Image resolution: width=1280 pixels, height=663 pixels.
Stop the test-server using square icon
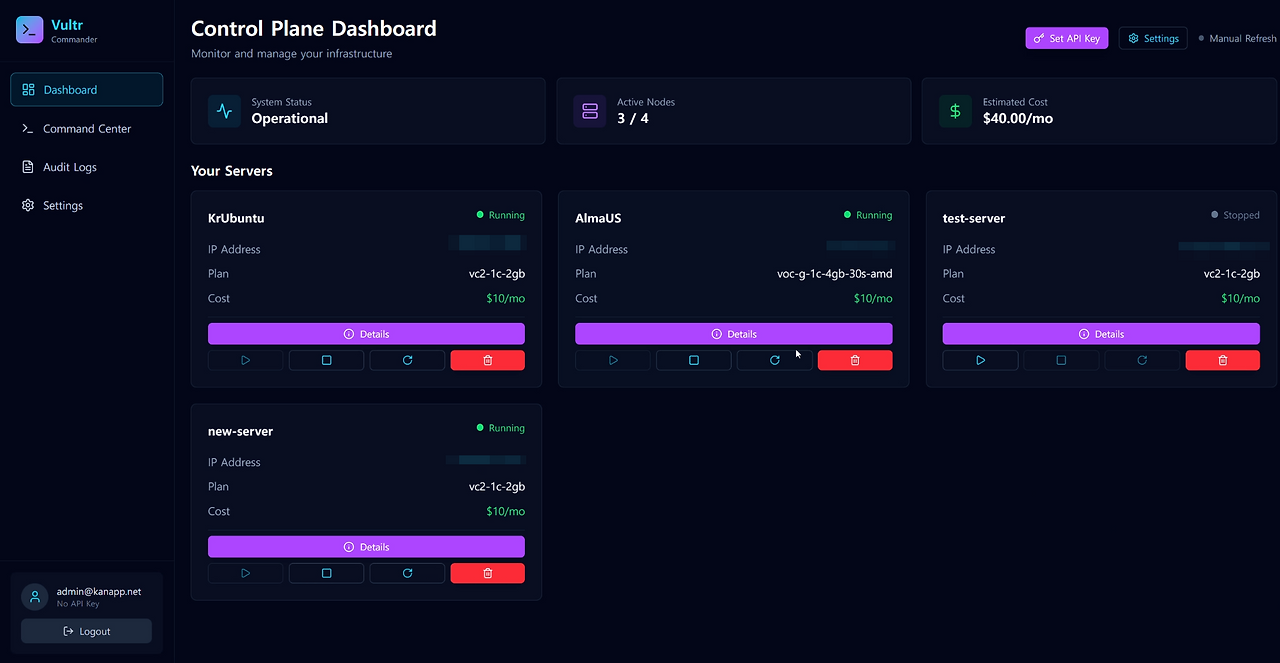tap(1061, 360)
